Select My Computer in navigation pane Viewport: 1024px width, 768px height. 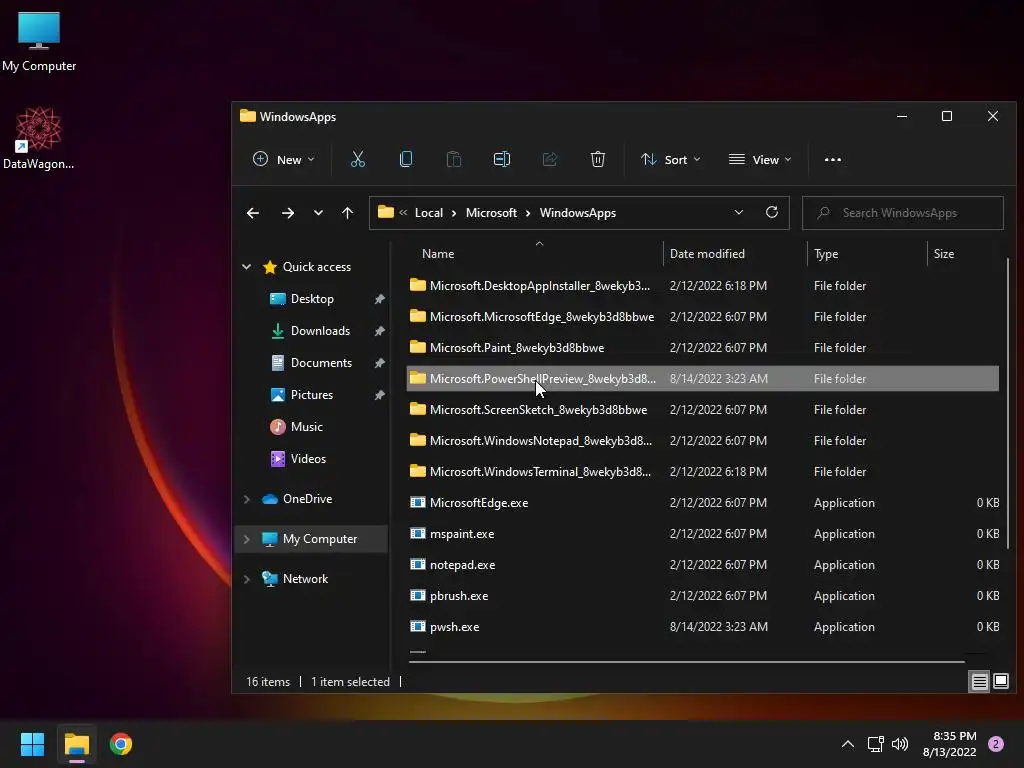311,539
